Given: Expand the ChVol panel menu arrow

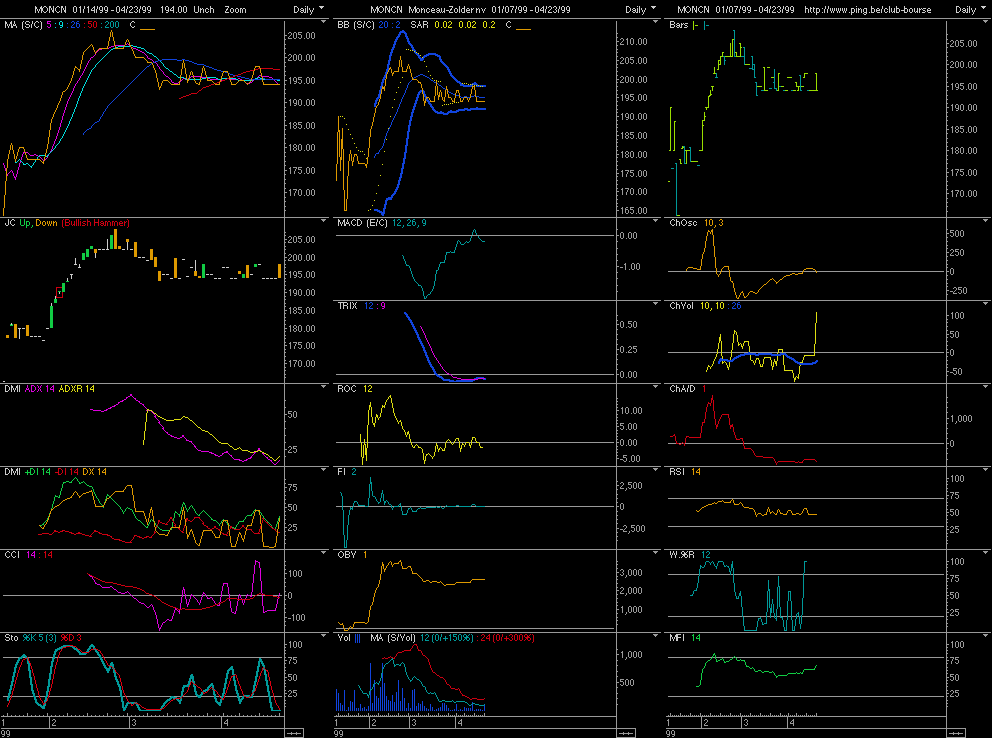Looking at the screenshot, I should click(x=986, y=304).
